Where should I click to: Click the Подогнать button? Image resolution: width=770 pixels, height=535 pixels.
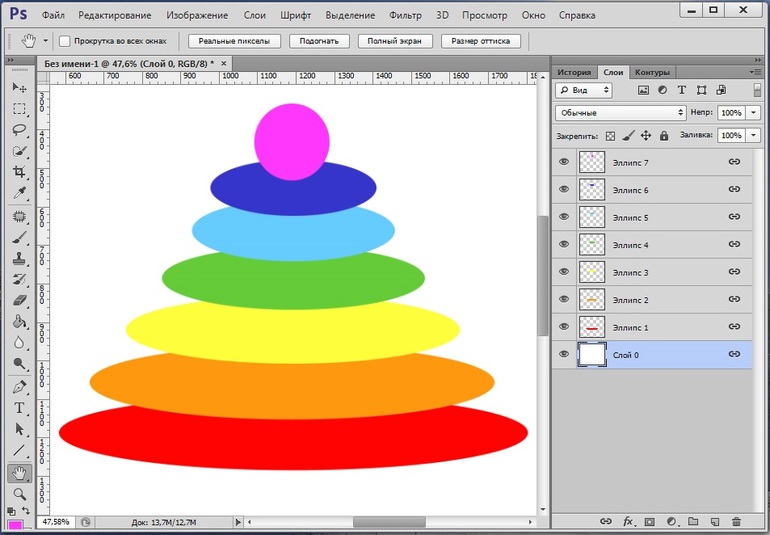click(x=320, y=42)
